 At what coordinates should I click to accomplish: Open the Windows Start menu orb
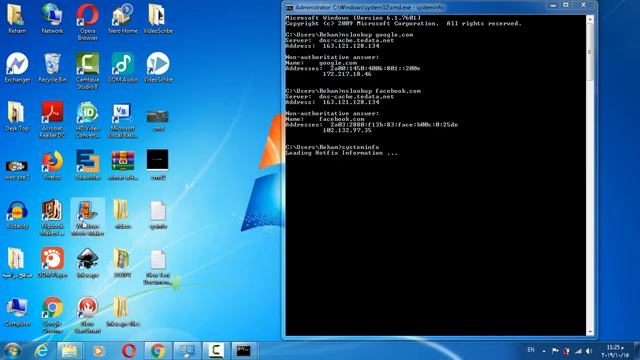tap(12, 350)
